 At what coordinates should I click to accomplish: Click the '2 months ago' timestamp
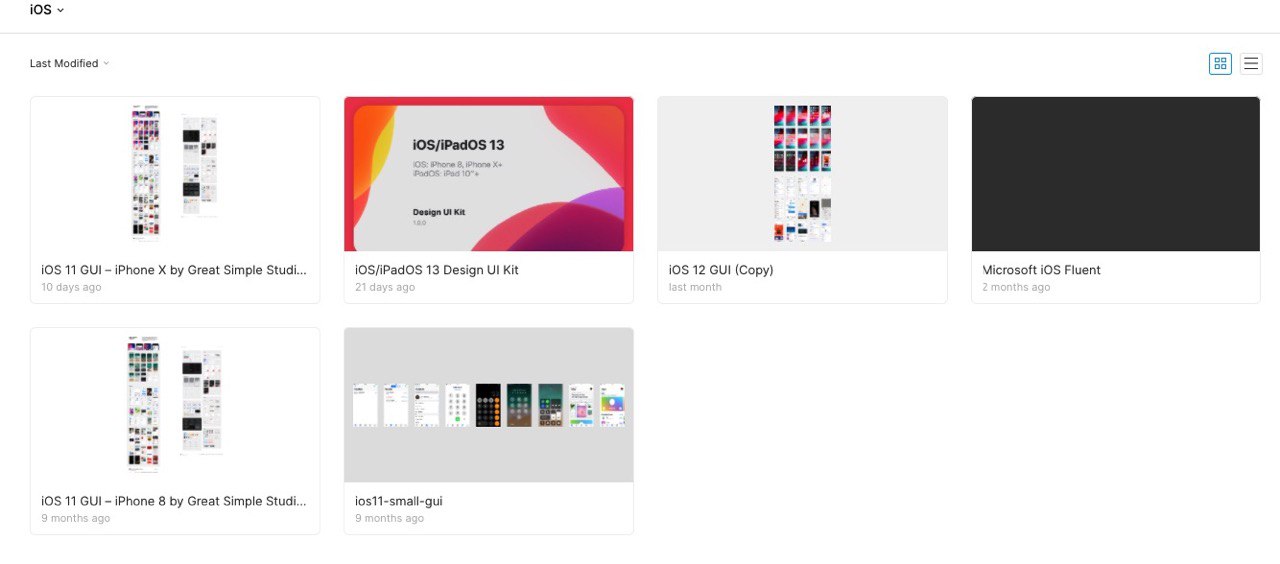coord(1016,287)
